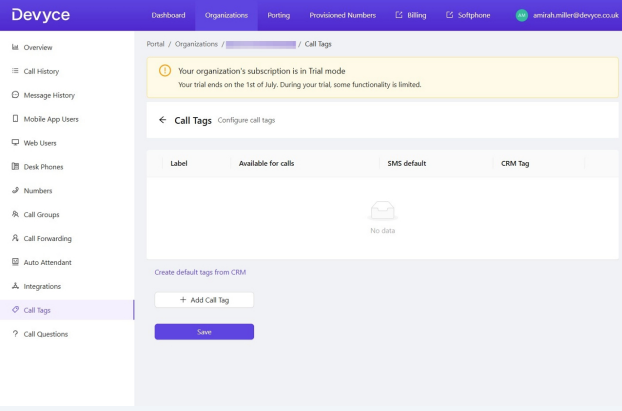
Task: Click the 'Call Tags' breadcrumb text
Action: point(318,44)
